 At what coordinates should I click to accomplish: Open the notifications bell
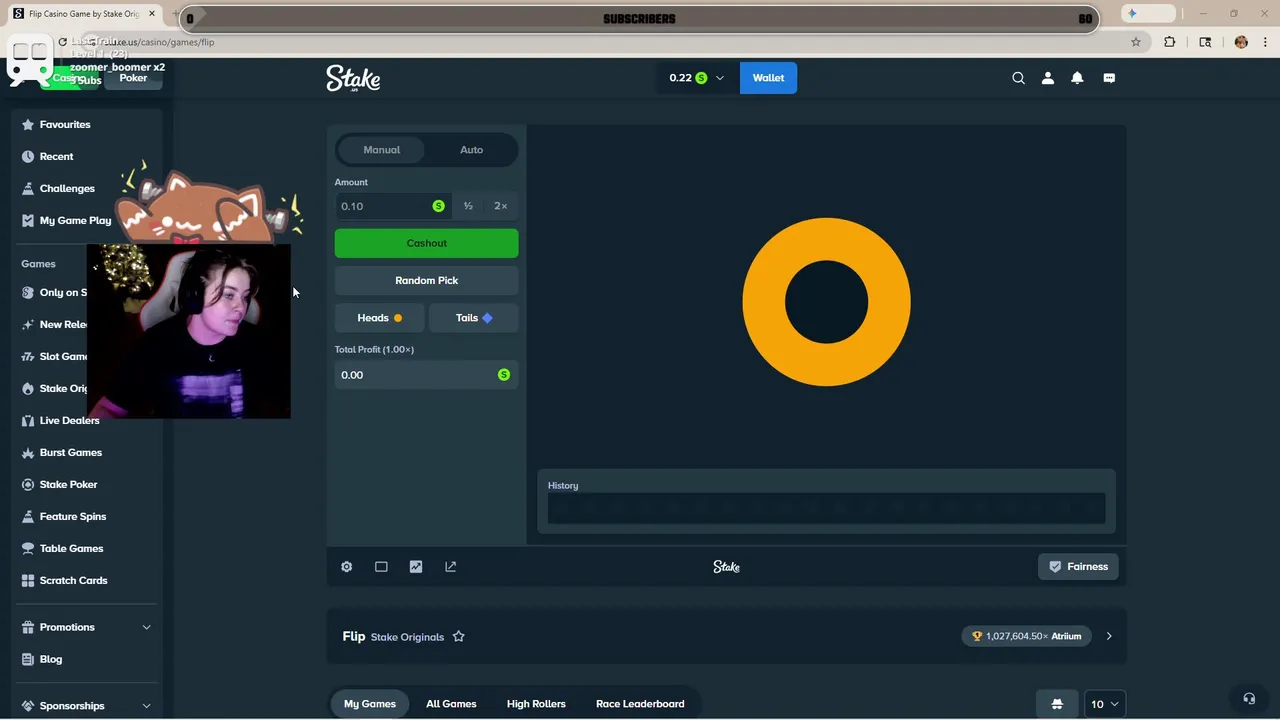[x=1077, y=78]
